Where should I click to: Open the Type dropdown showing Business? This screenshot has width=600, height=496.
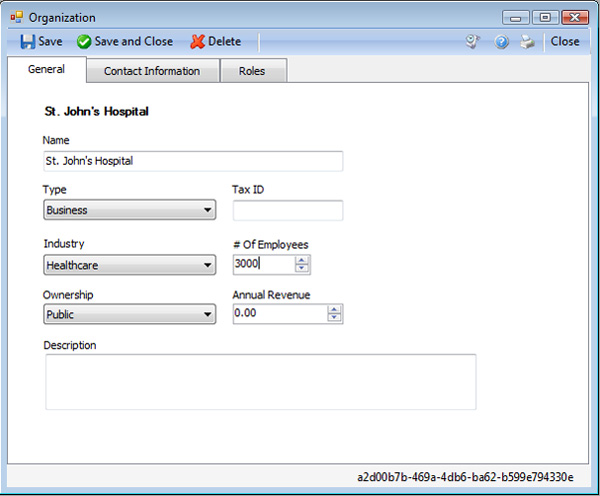tap(130, 210)
